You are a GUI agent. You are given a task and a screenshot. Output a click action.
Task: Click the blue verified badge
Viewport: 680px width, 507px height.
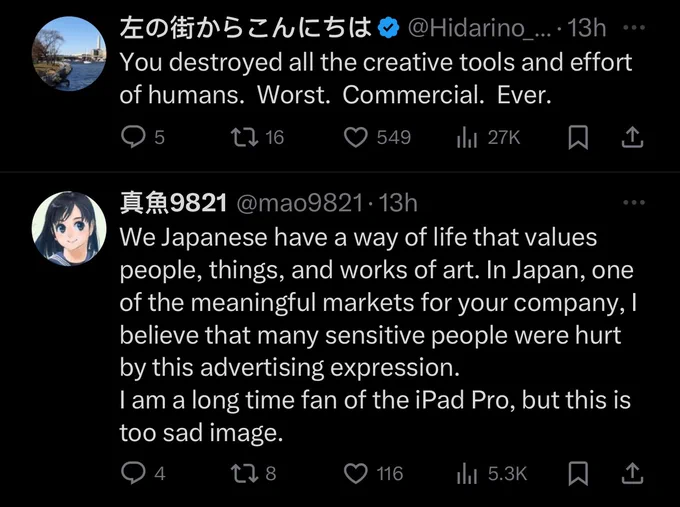coord(389,28)
